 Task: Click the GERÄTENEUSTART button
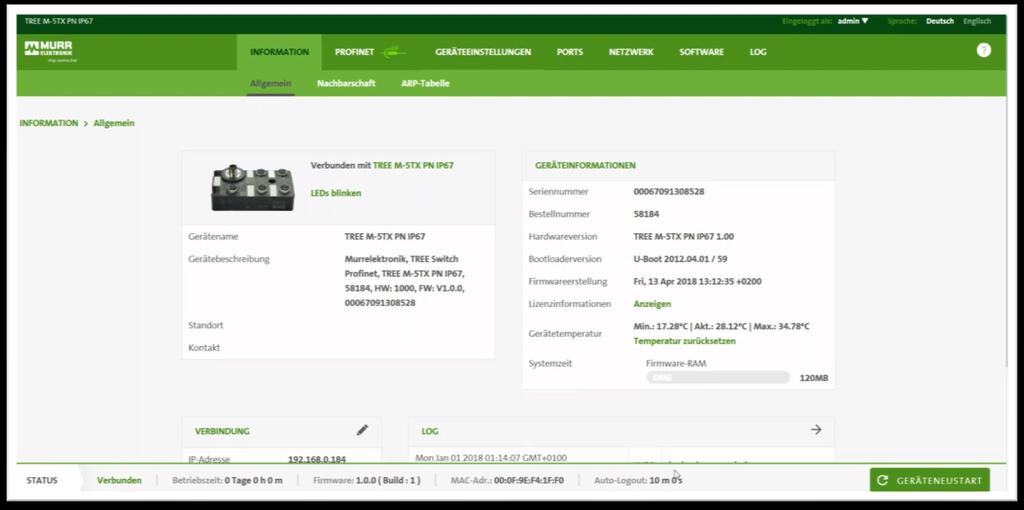point(929,480)
